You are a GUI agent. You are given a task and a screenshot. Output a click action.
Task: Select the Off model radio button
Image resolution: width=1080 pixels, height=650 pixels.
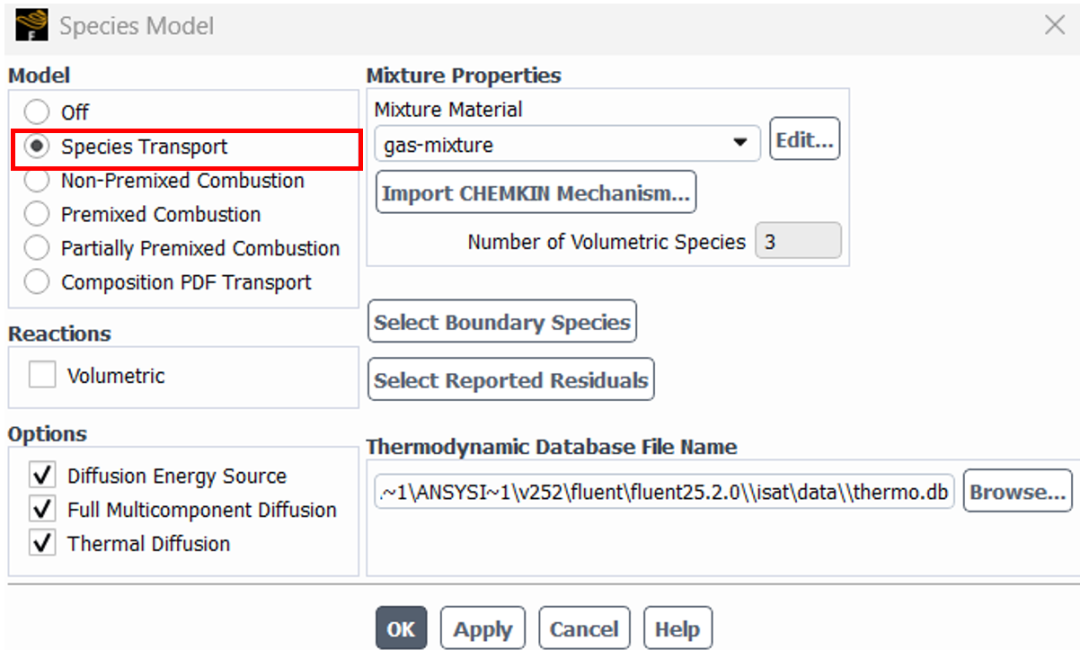tap(37, 112)
